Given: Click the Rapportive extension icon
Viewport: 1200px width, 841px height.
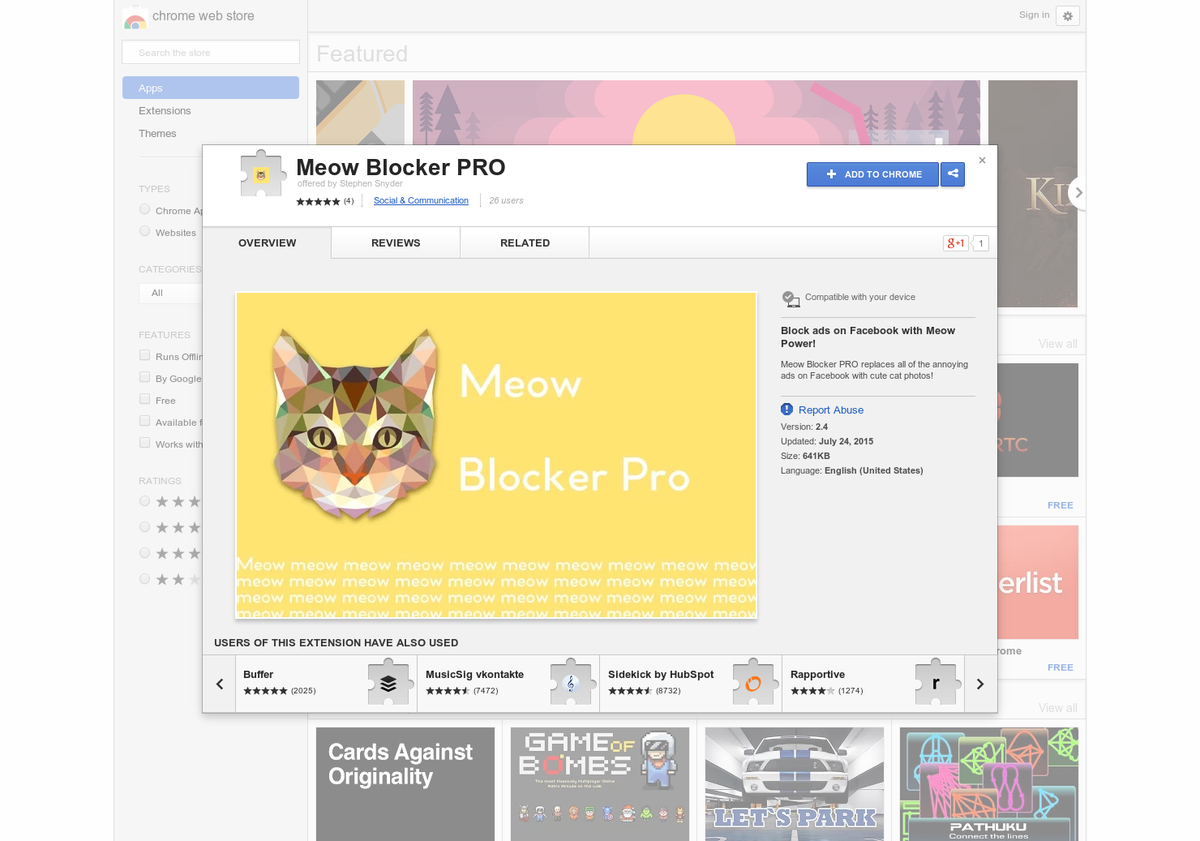Looking at the screenshot, I should (x=936, y=683).
